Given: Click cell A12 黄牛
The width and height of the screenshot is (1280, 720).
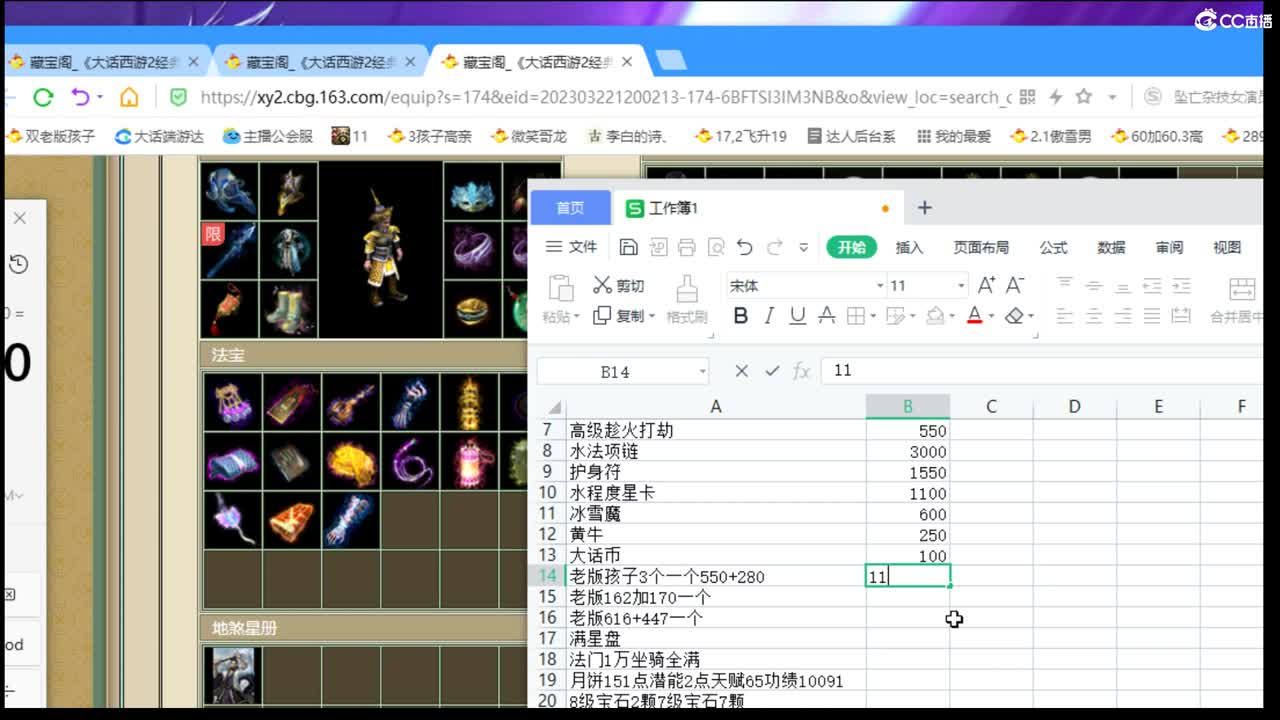Looking at the screenshot, I should (x=716, y=534).
